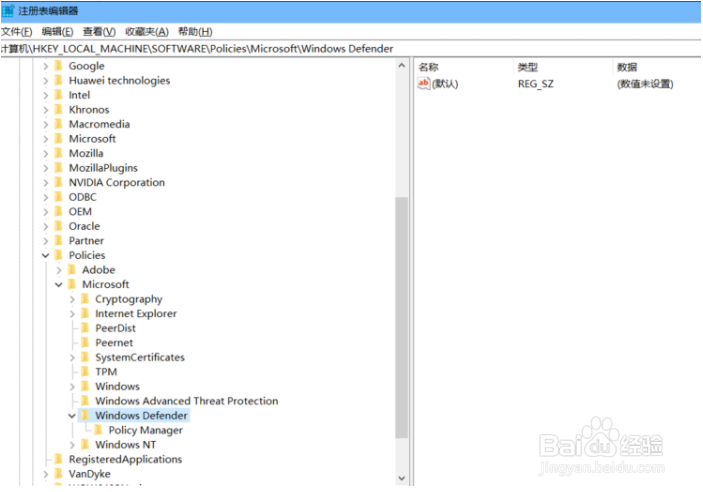
Task: Expand the top-level Microsoft key under SOFTWARE
Action: click(45, 139)
